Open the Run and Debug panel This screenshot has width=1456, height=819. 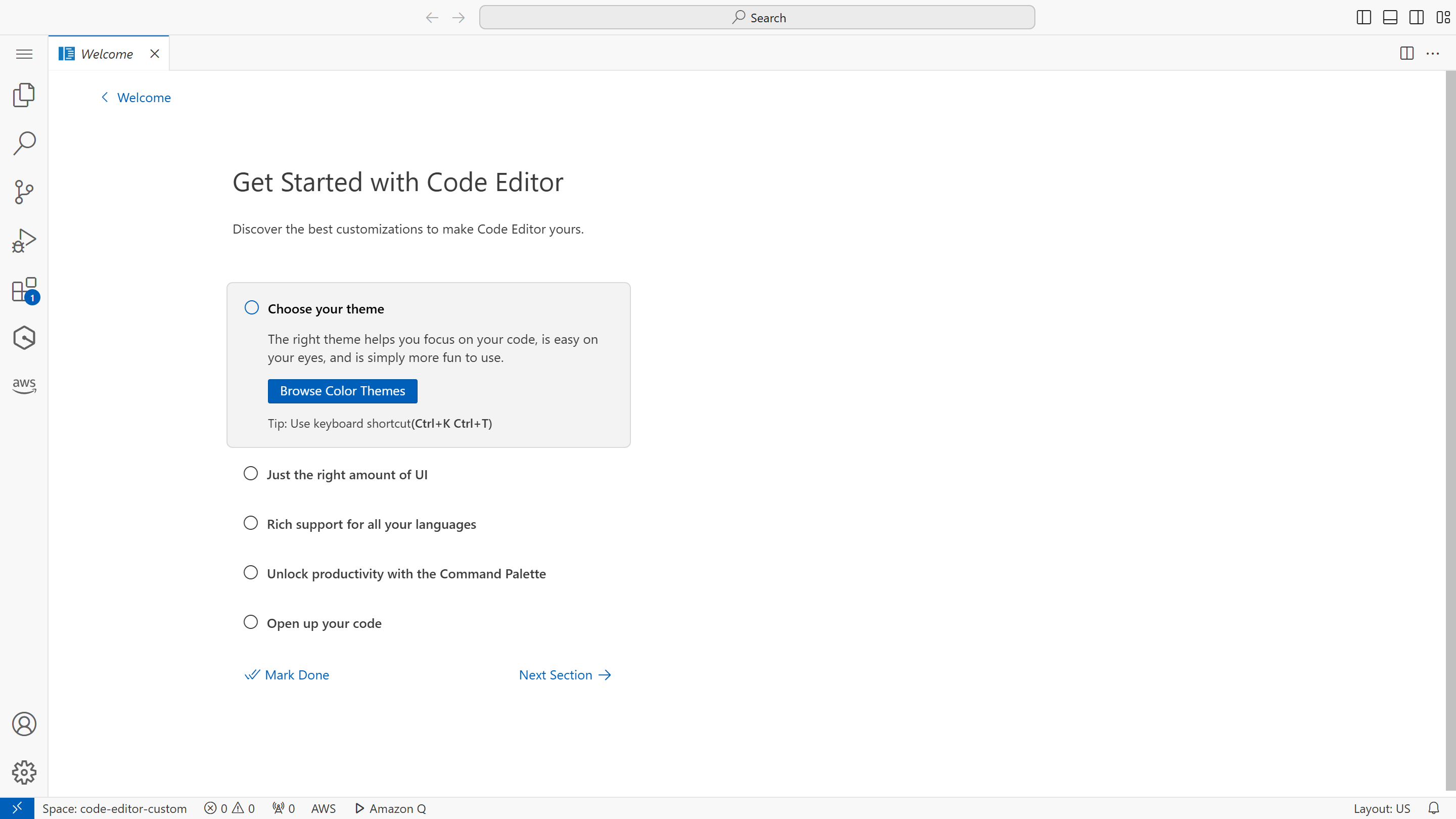pyautogui.click(x=24, y=240)
